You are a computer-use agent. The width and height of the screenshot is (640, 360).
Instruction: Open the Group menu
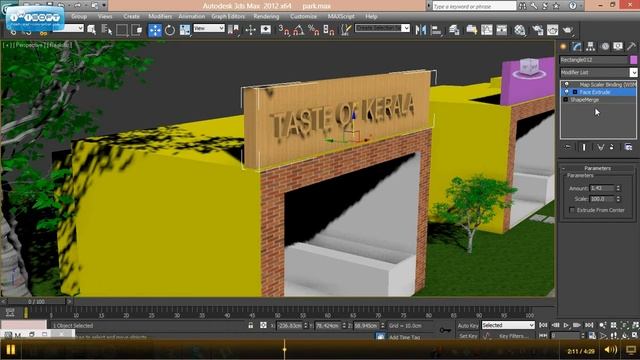(79, 16)
